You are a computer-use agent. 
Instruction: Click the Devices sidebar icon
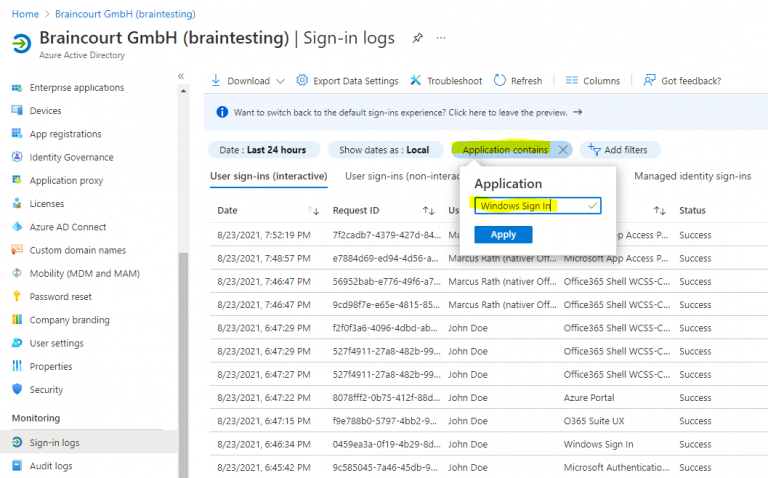(x=17, y=110)
